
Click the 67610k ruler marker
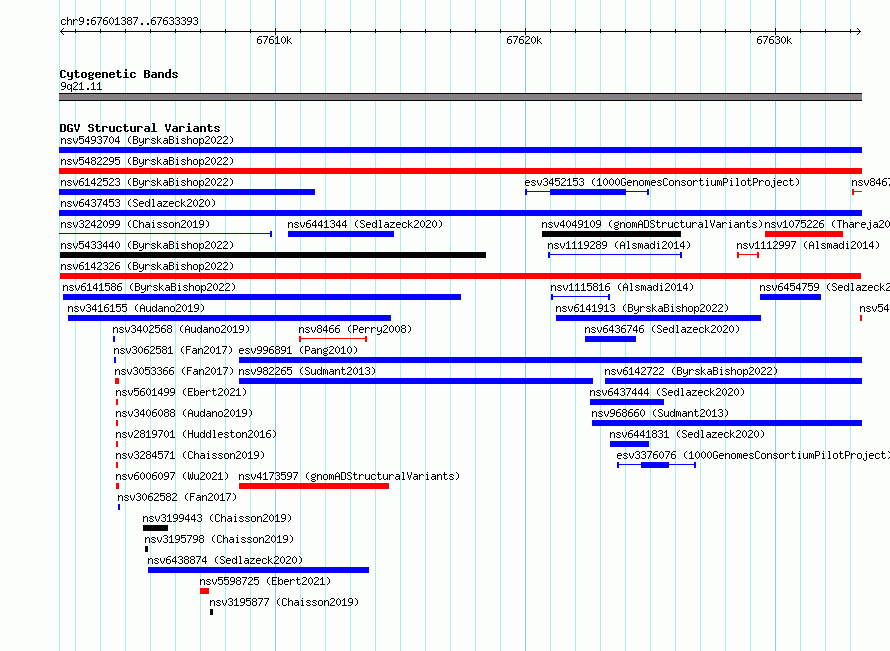pos(274,40)
